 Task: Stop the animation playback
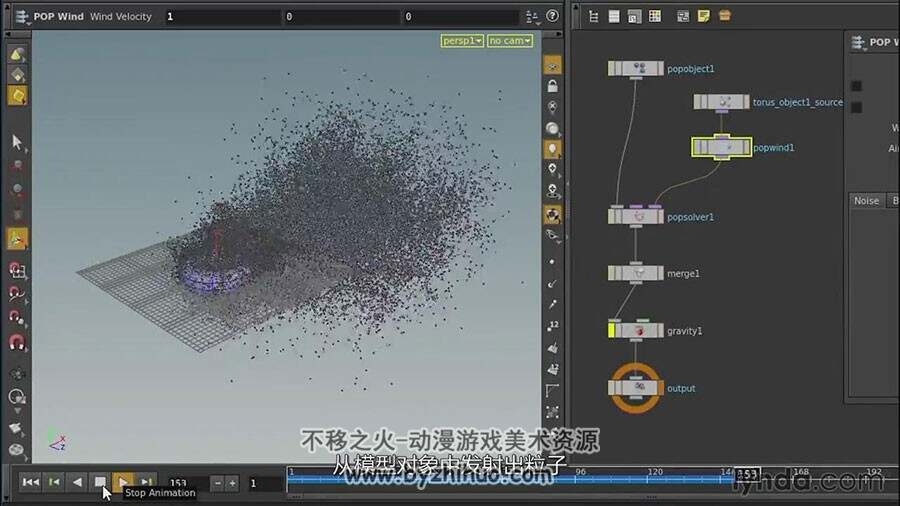pos(100,482)
